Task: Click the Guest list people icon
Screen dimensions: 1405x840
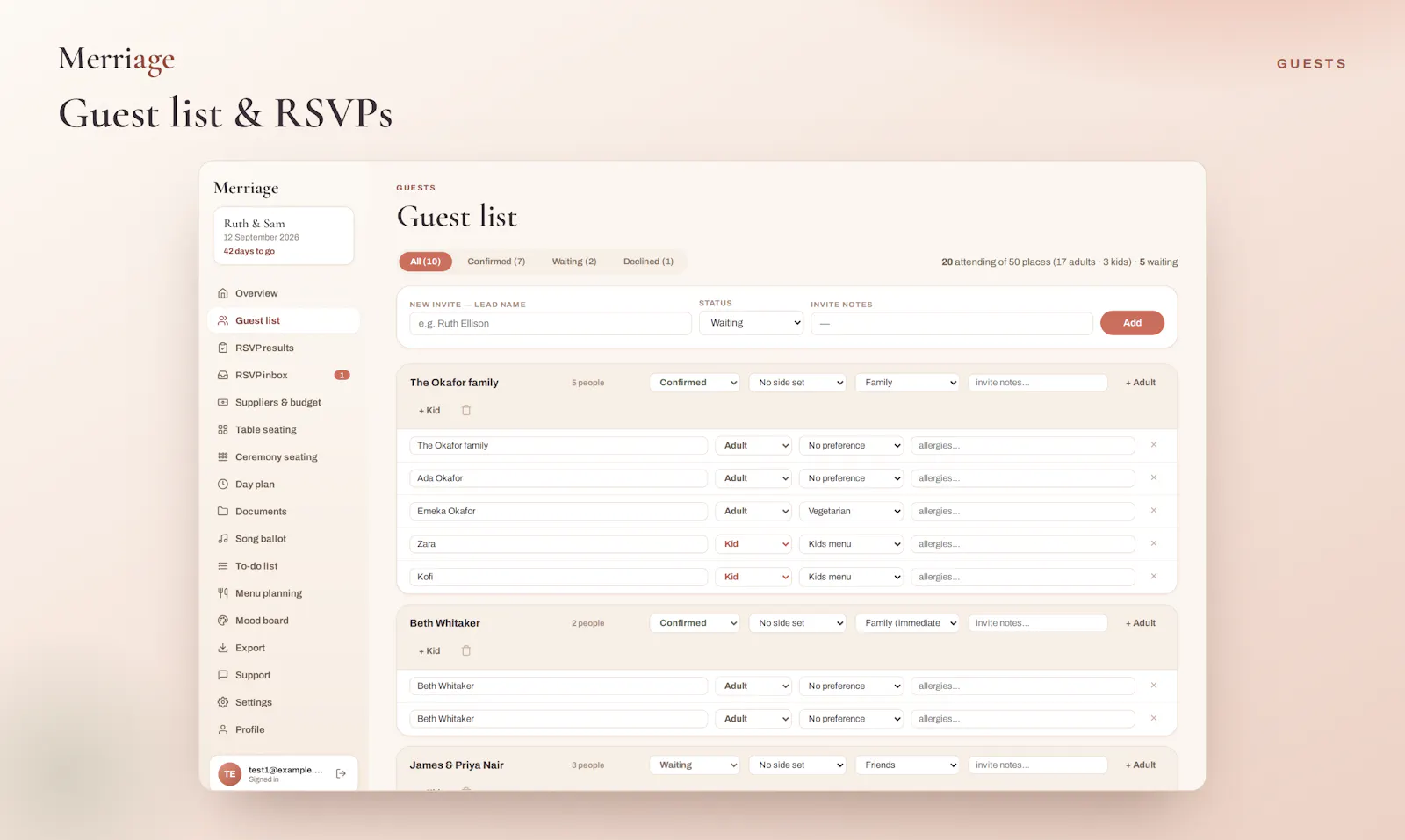Action: point(223,320)
